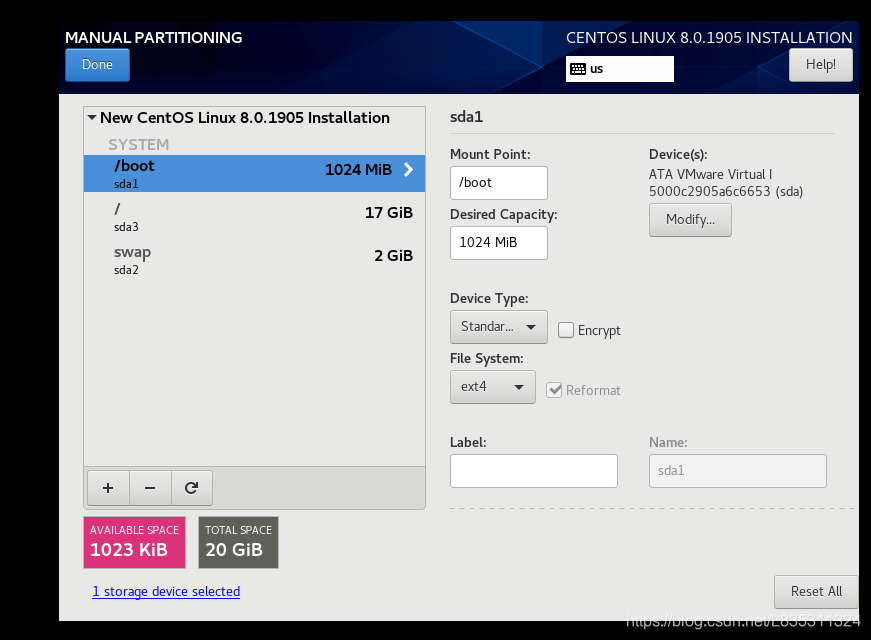This screenshot has height=640, width=871.
Task: Click the SYSTEM section heading
Action: 138,144
